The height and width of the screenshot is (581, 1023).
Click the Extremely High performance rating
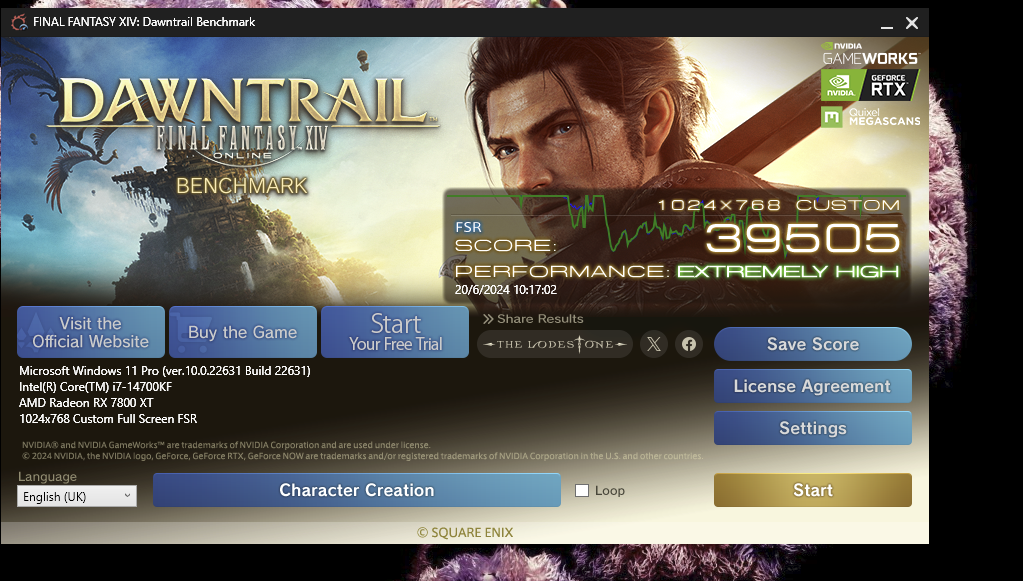coord(788,271)
